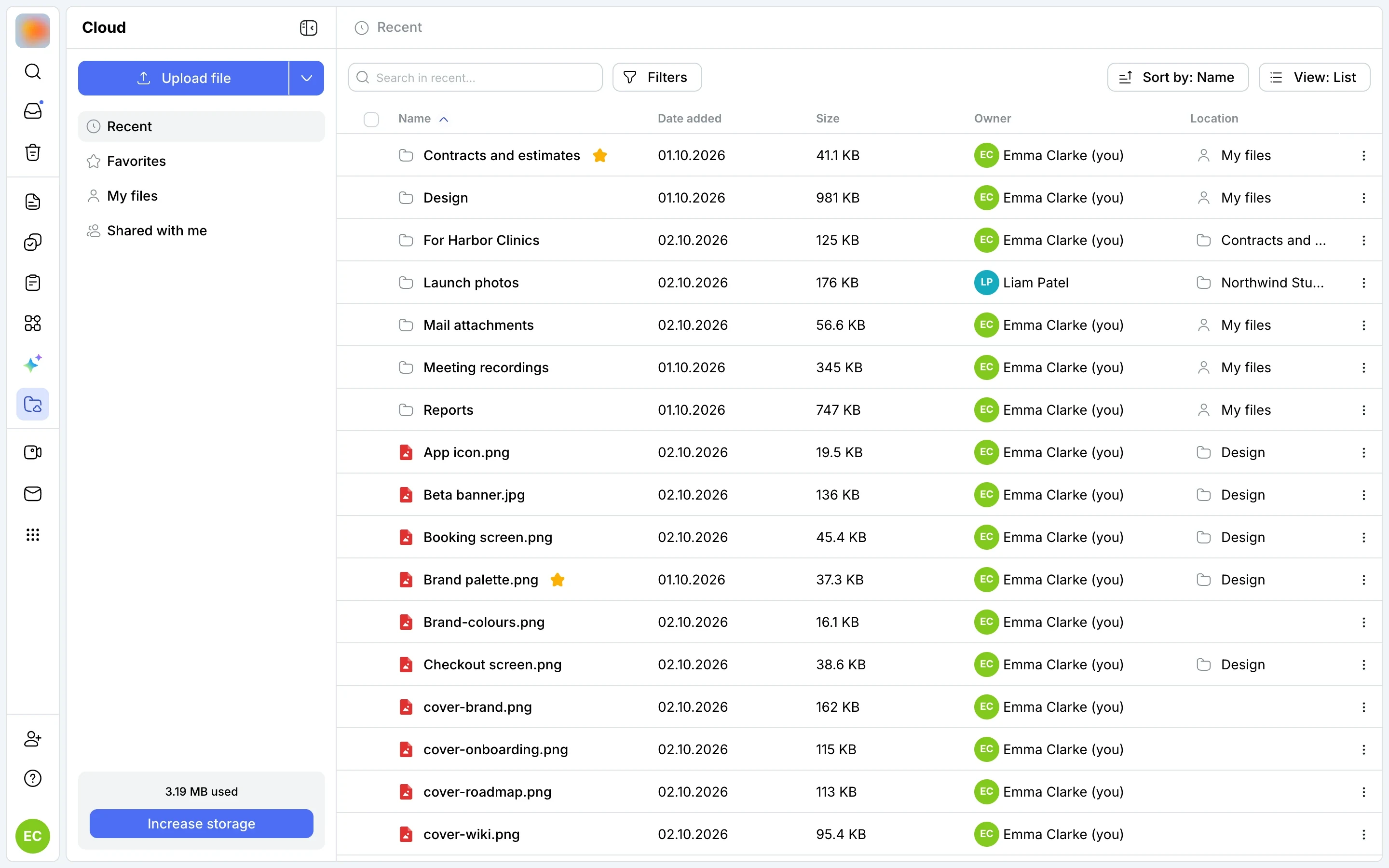Open the mail envelope icon in rail

[x=33, y=494]
